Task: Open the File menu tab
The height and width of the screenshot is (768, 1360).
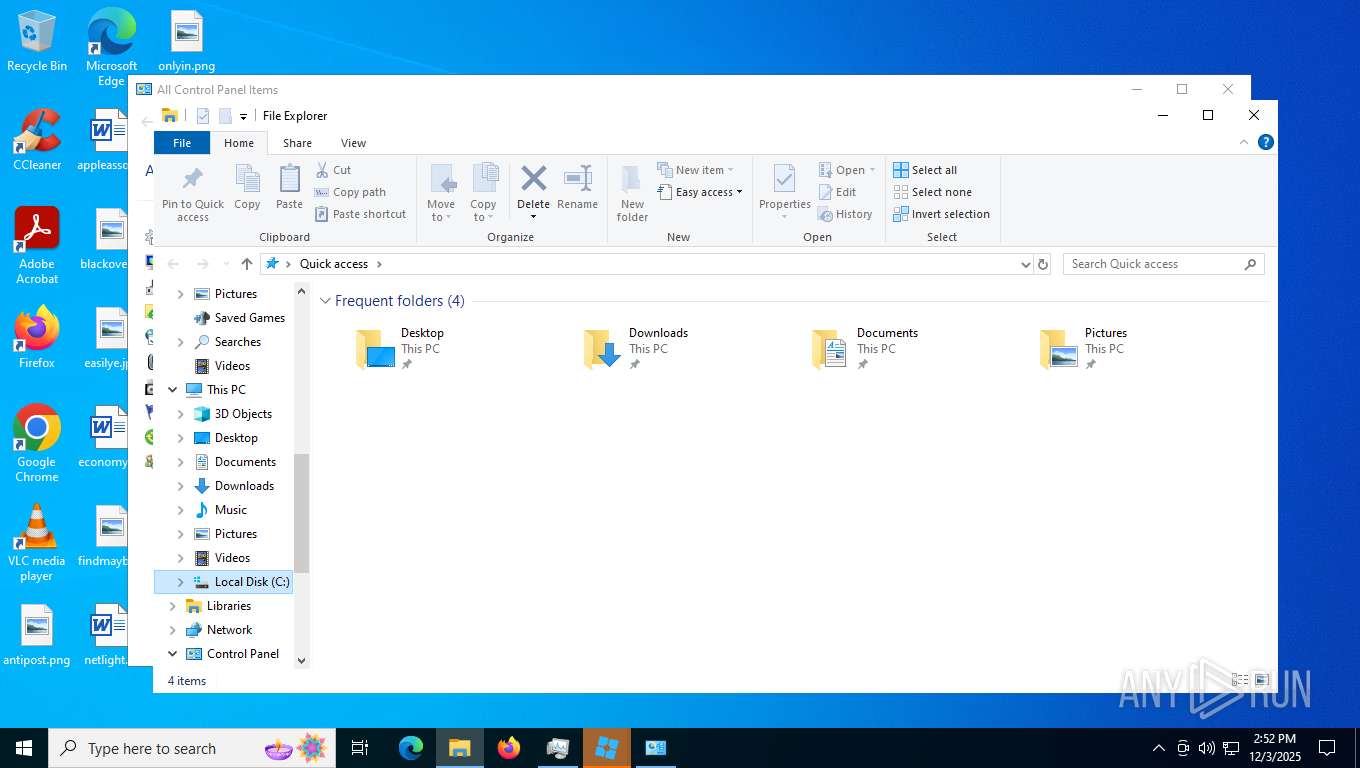Action: [182, 143]
